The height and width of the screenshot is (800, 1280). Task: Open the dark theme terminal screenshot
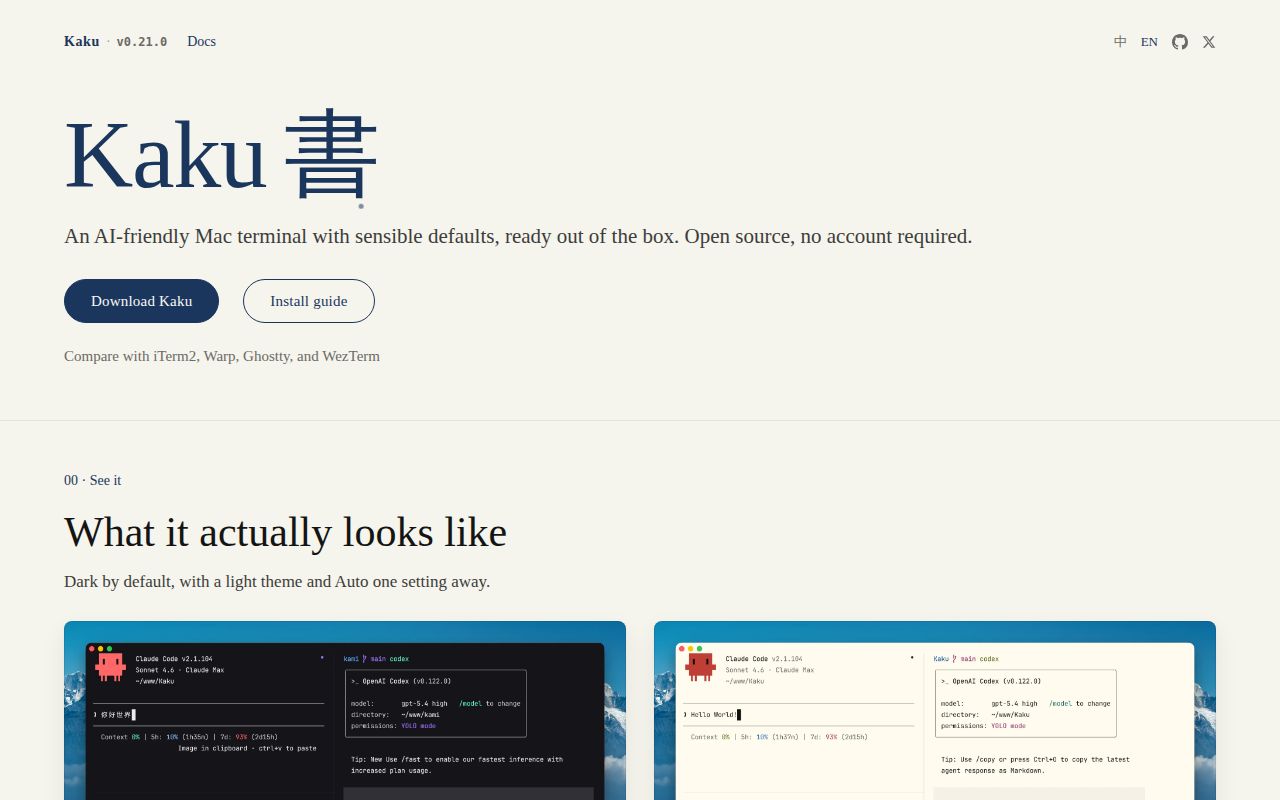[x=345, y=710]
